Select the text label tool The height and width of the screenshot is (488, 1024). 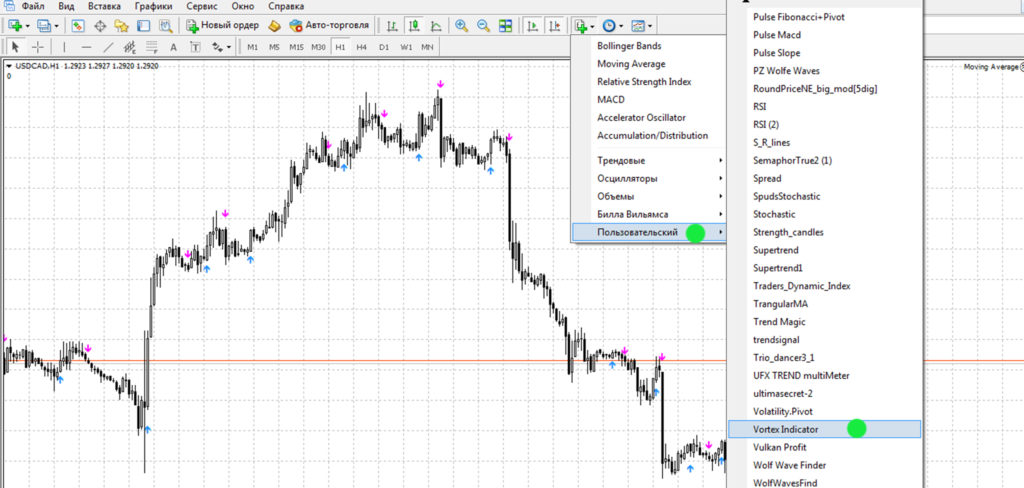195,47
